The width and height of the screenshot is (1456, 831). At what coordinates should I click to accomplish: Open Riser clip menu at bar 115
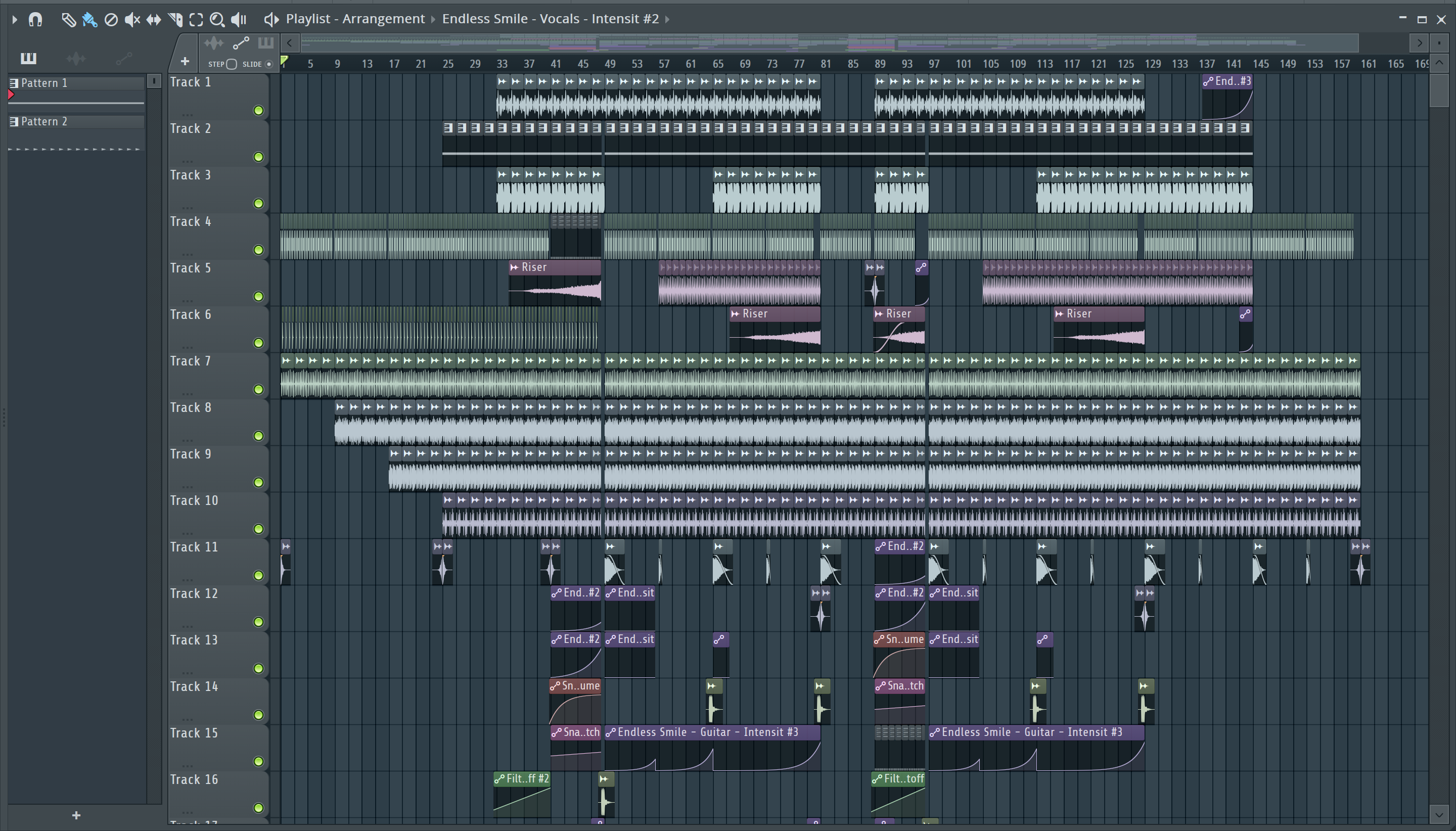1059,314
